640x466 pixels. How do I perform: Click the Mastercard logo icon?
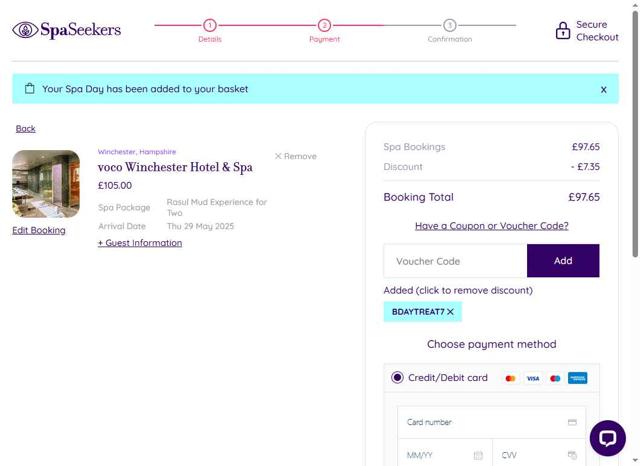[x=510, y=378]
